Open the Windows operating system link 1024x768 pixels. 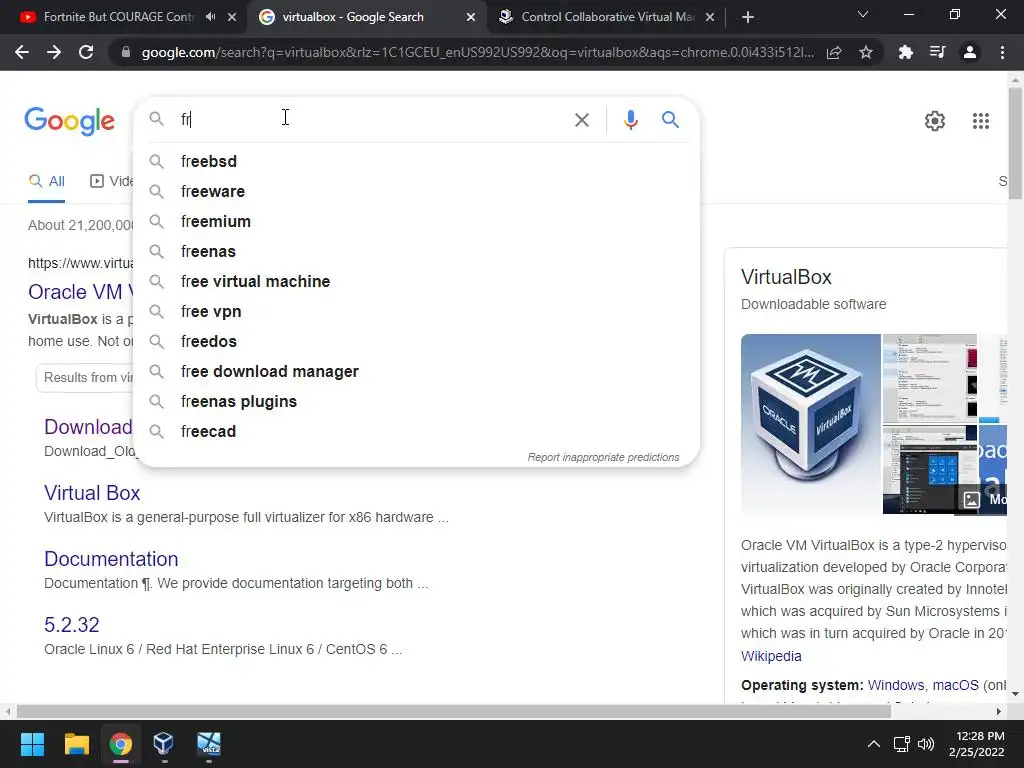[896, 686]
